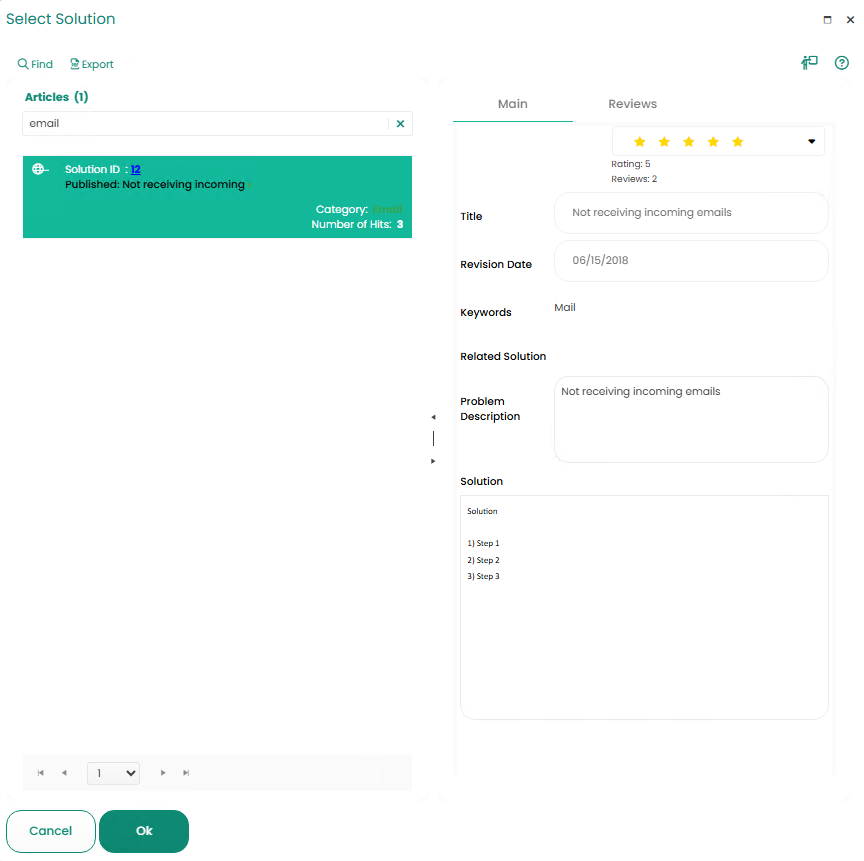Image resolution: width=864 pixels, height=861 pixels.
Task: Open the page number dropdown
Action: (114, 773)
